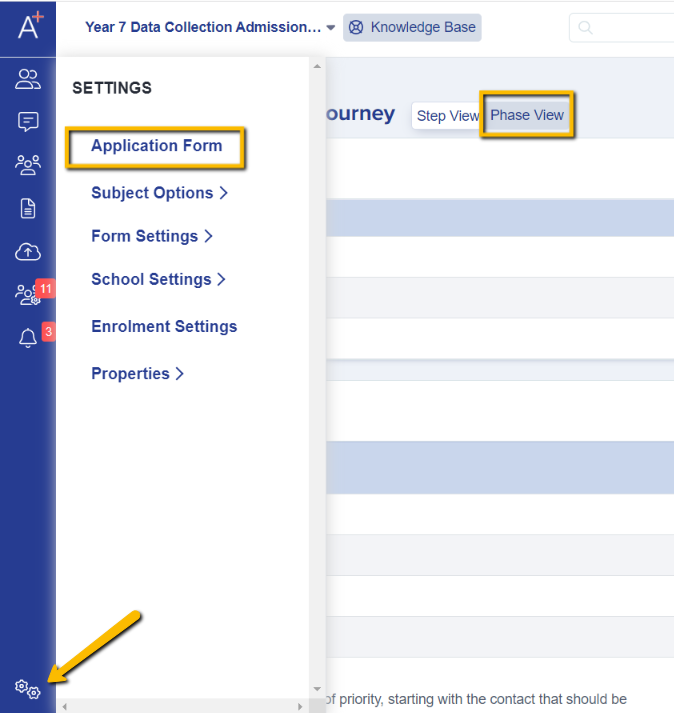Open the cloud upload icon
The image size is (674, 713).
28,251
